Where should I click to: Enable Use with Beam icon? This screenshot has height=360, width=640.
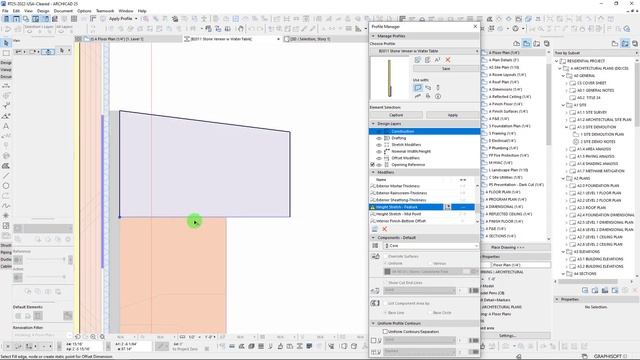tap(428, 87)
